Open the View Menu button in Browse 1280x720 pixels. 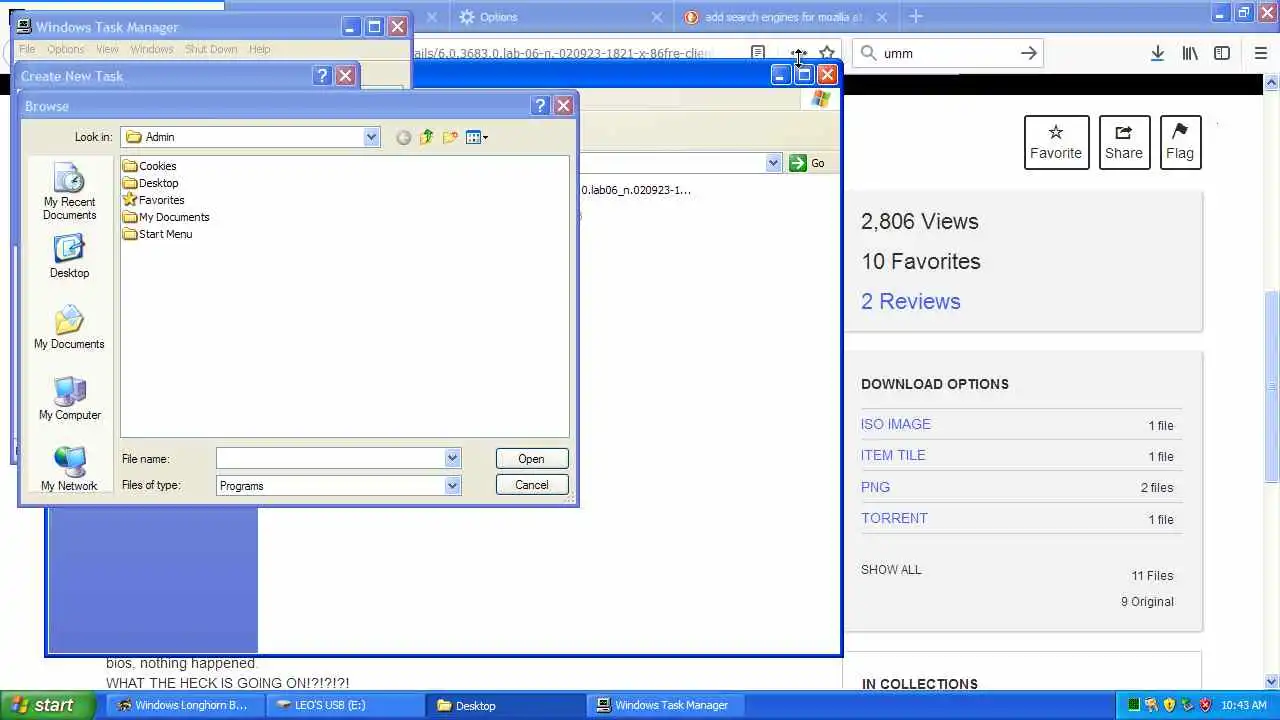tap(477, 137)
